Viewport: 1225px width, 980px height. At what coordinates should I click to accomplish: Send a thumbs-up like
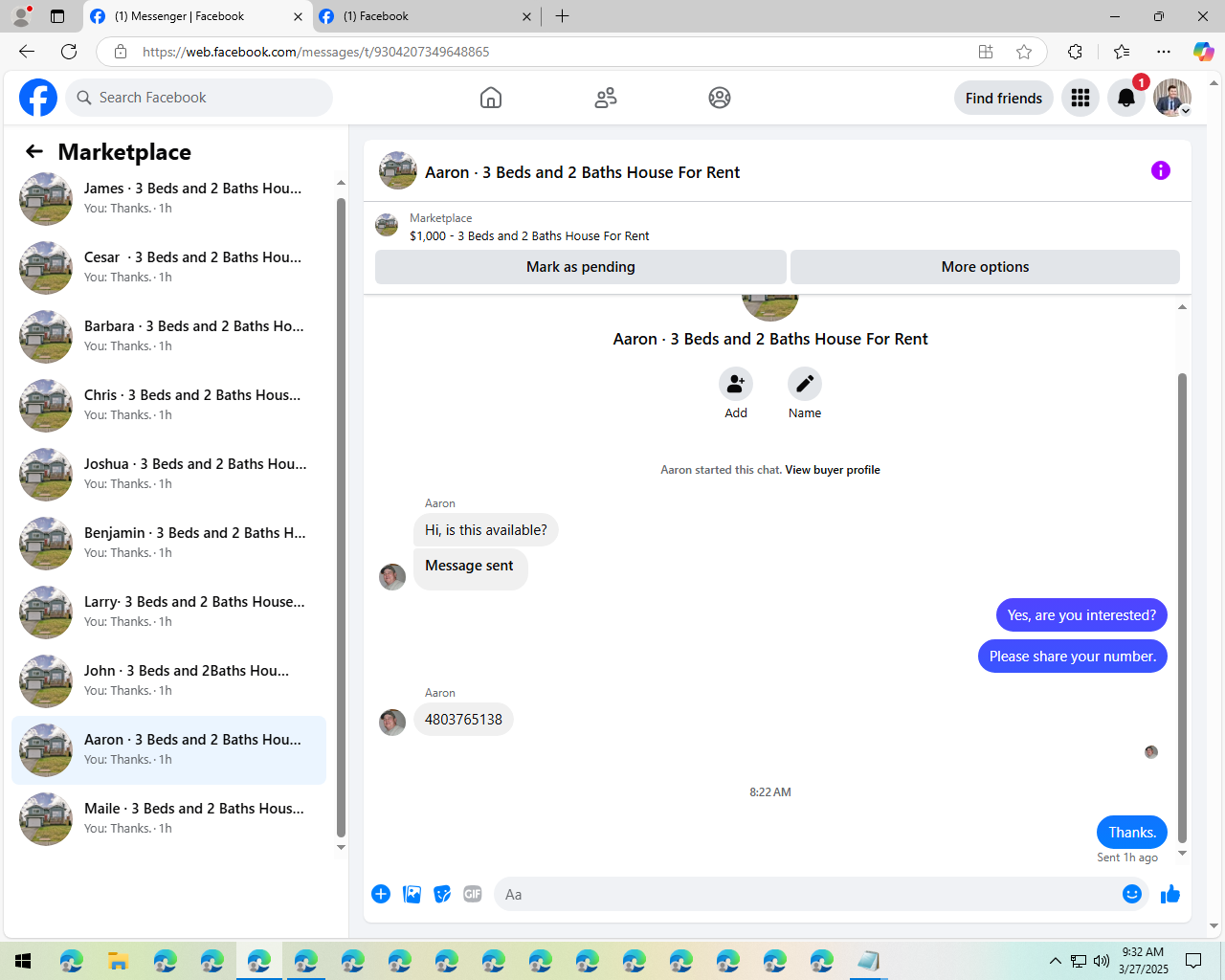tap(1170, 894)
